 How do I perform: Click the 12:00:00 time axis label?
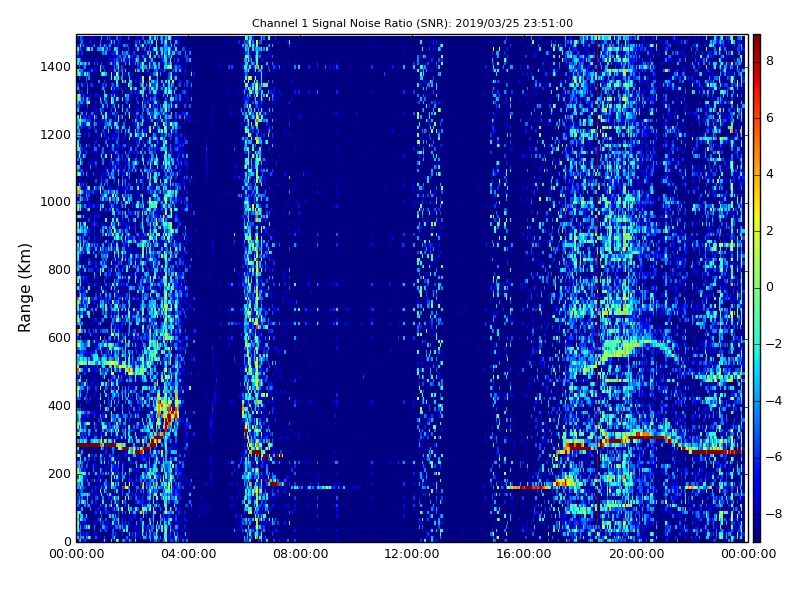pyautogui.click(x=412, y=554)
